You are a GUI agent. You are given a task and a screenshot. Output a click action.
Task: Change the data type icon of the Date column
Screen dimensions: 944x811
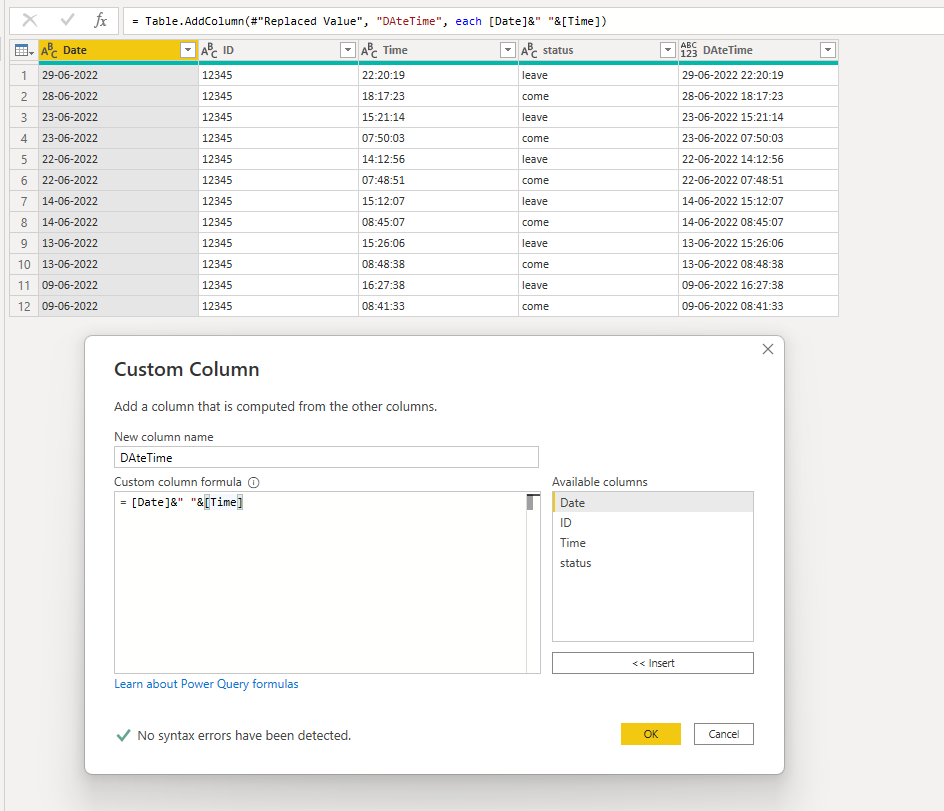[49, 51]
